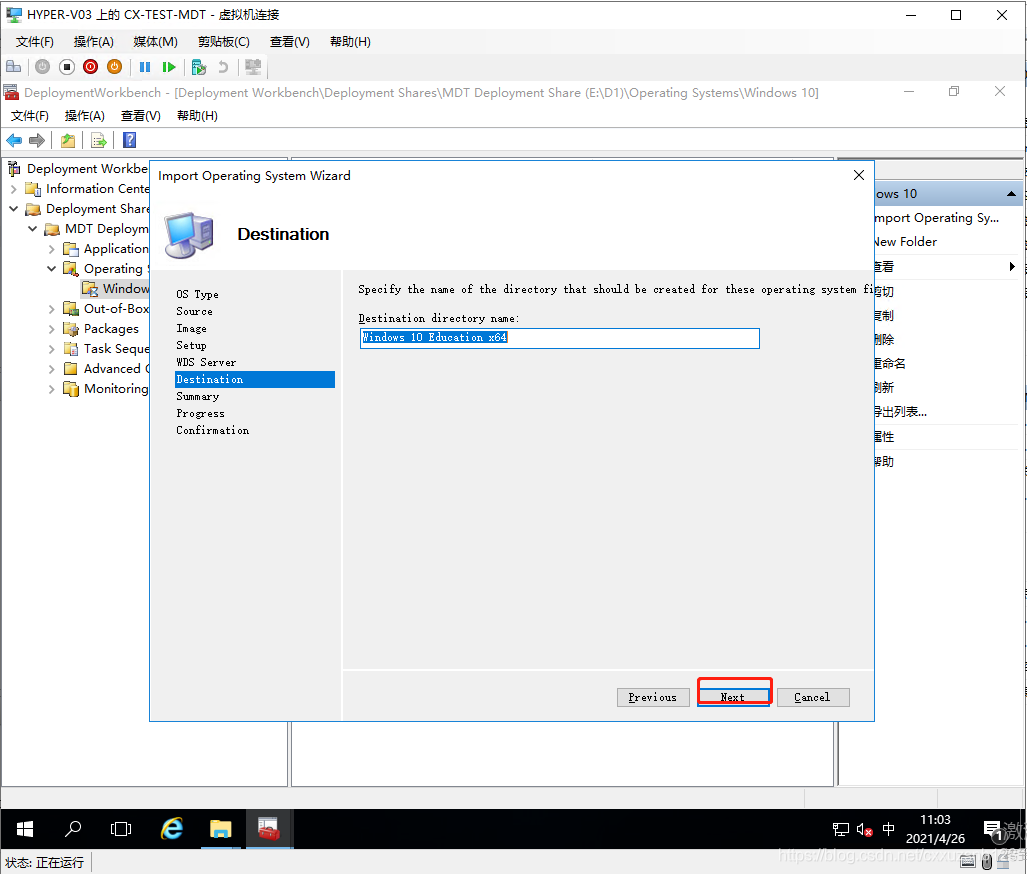Image resolution: width=1027 pixels, height=874 pixels.
Task: Click New Folder in Actions pane
Action: point(905,242)
